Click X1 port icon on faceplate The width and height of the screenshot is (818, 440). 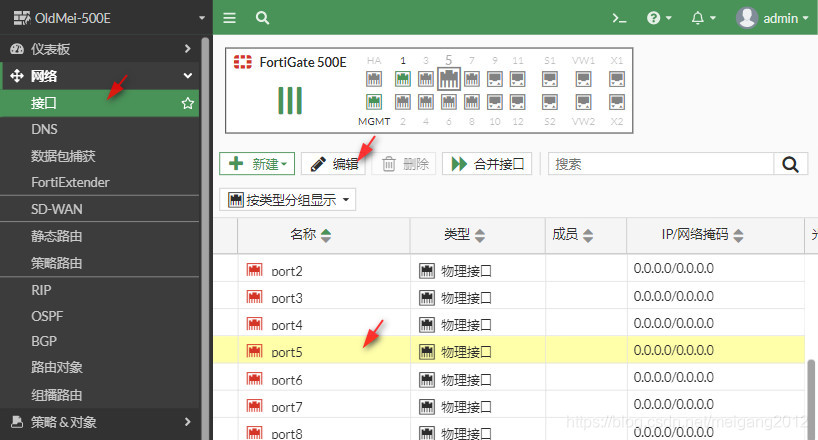(x=617, y=79)
